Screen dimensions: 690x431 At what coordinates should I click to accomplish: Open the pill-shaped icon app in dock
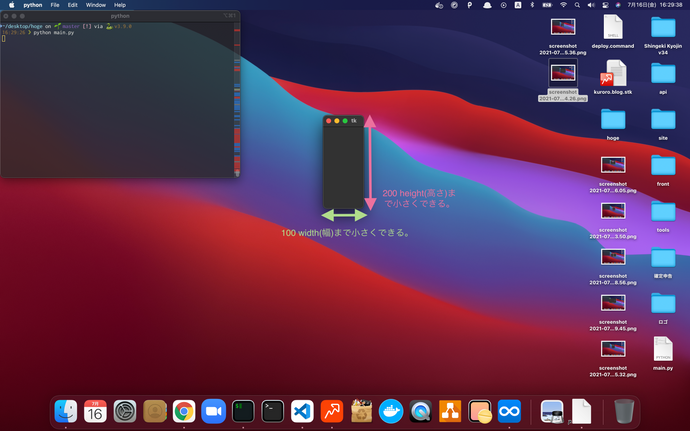[x=480, y=411]
